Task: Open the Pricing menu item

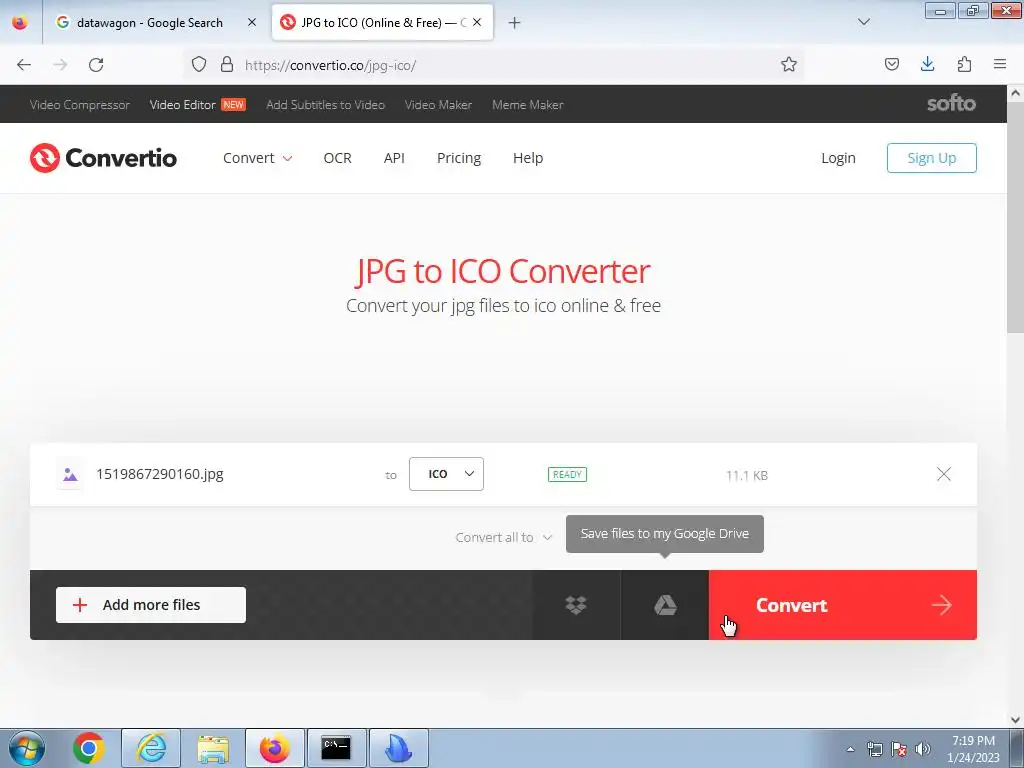Action: tap(458, 158)
